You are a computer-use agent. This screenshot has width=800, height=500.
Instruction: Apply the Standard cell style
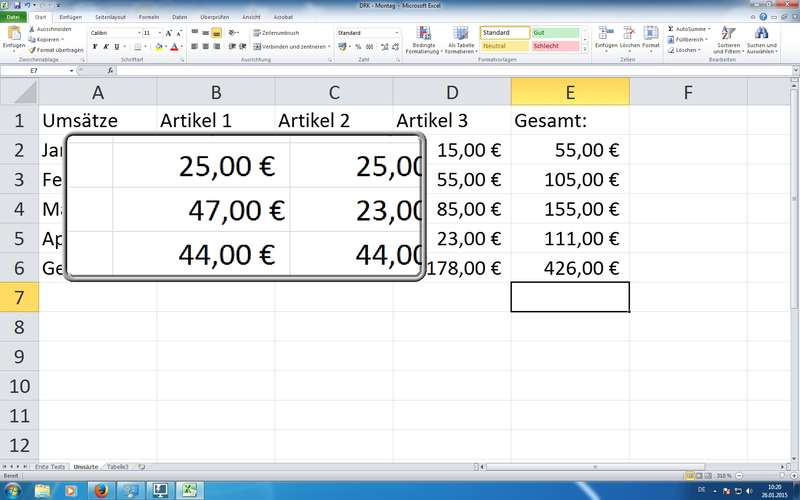point(505,33)
